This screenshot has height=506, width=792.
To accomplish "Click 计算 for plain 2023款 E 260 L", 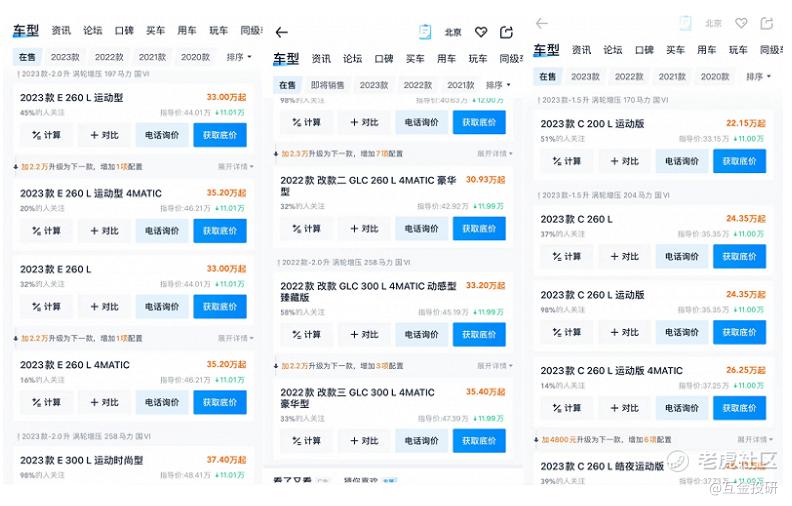I will click(x=46, y=307).
